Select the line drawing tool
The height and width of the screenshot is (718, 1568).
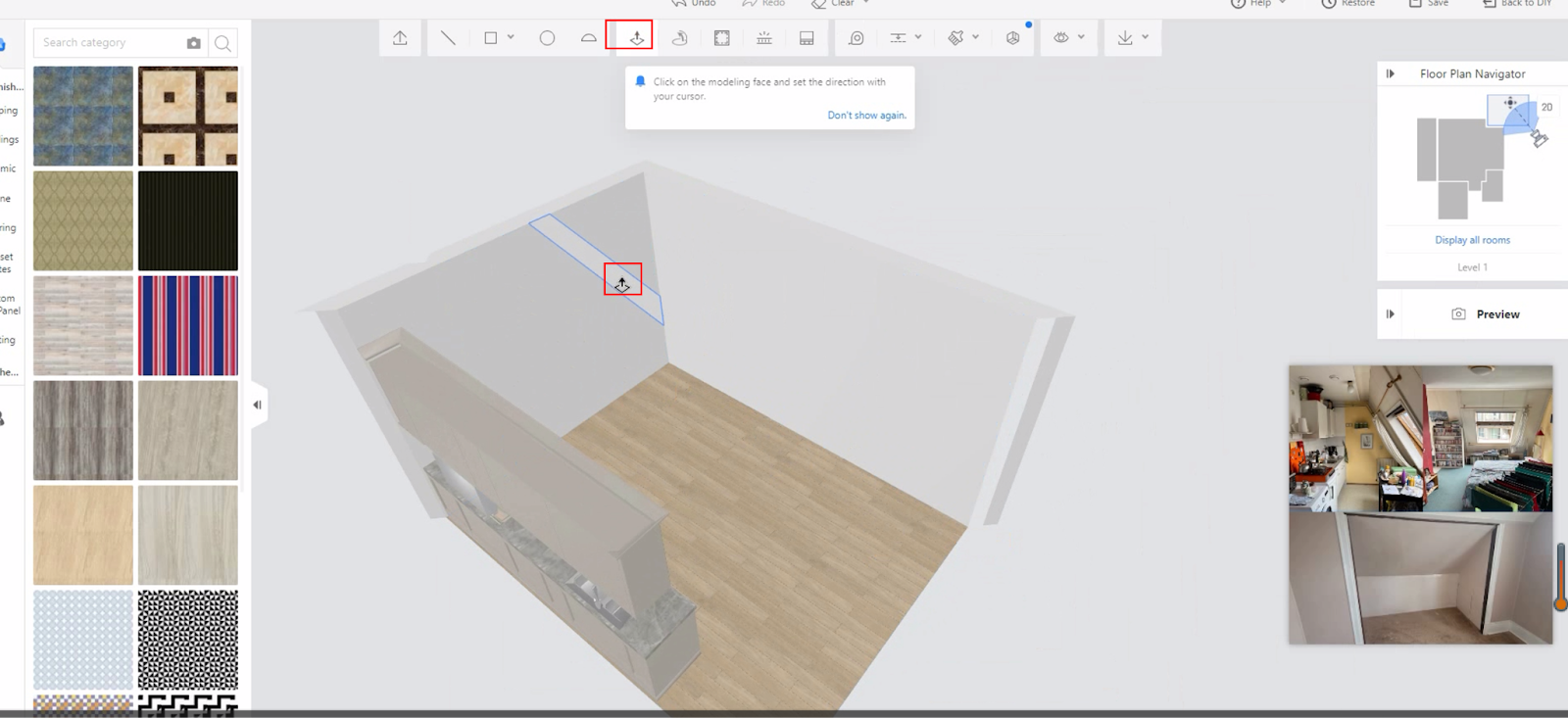click(448, 38)
